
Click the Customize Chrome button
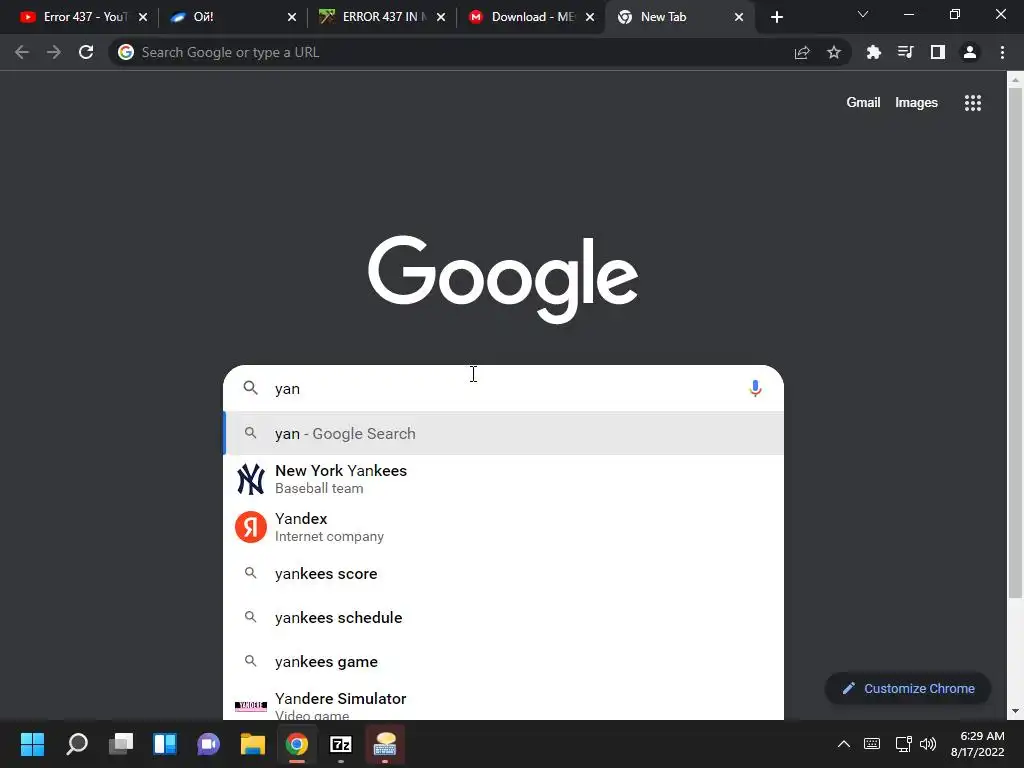pos(908,688)
